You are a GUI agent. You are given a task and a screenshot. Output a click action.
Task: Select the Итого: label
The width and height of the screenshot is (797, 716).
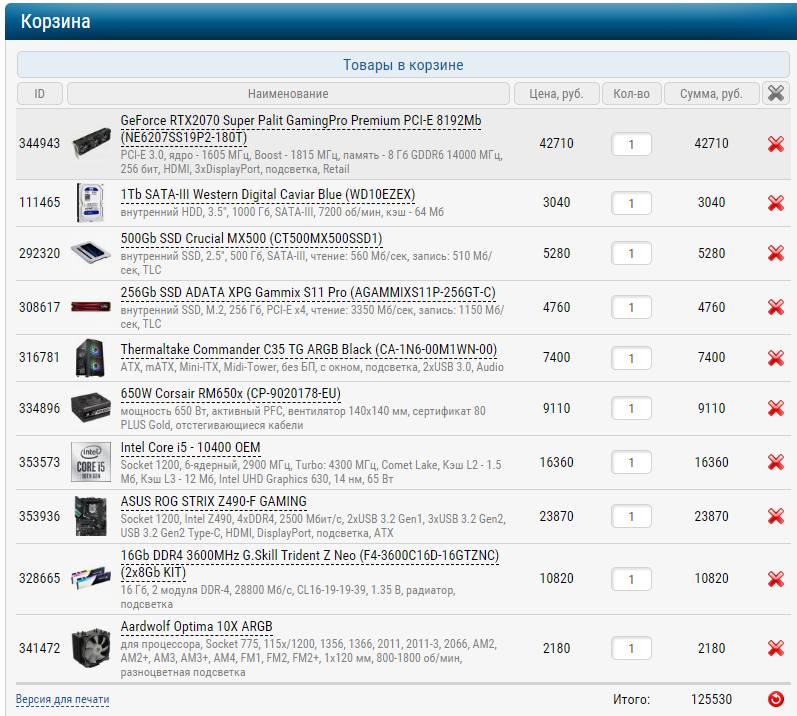pos(631,699)
